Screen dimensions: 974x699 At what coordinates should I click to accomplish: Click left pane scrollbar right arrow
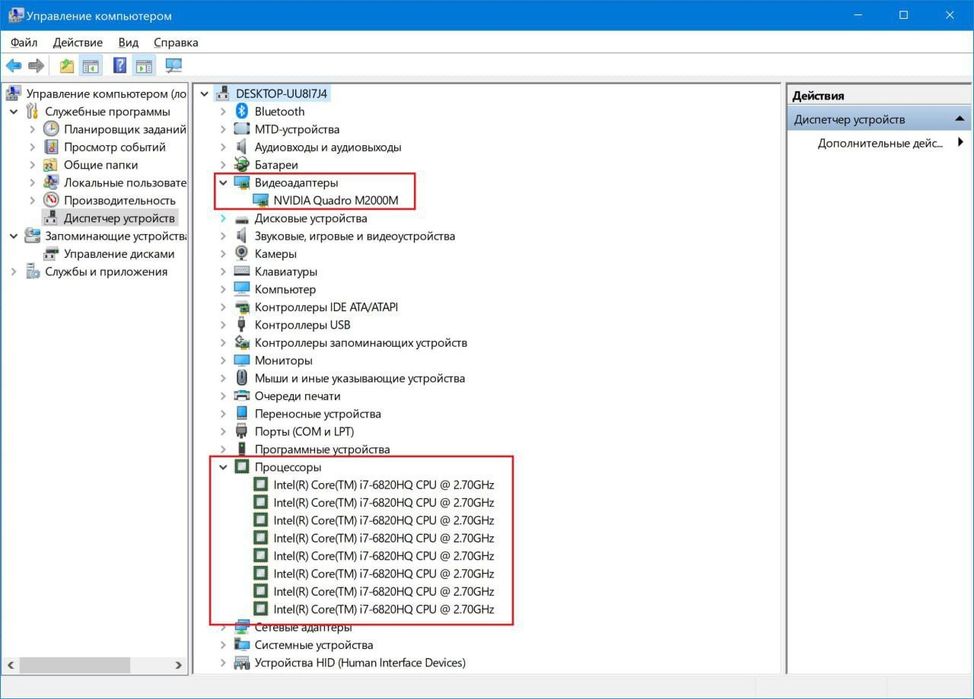tap(179, 665)
